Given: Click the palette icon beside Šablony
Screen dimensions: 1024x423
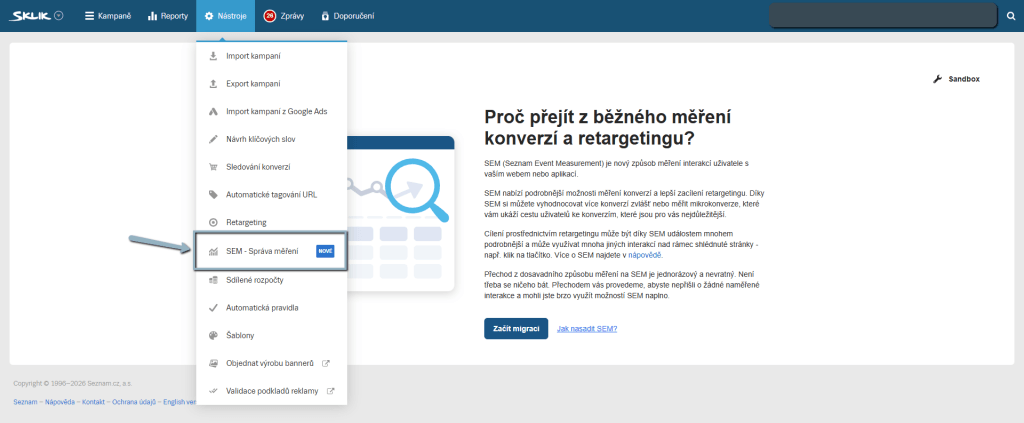Looking at the screenshot, I should pos(213,336).
